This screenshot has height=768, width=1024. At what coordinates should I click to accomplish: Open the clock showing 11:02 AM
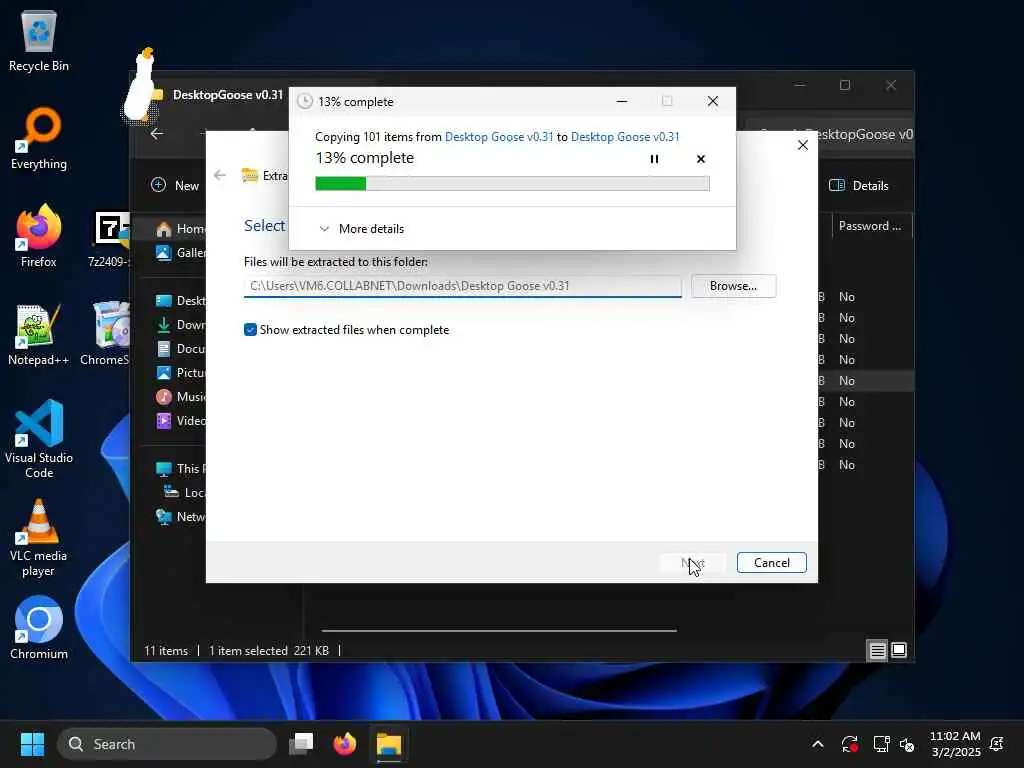click(x=955, y=744)
